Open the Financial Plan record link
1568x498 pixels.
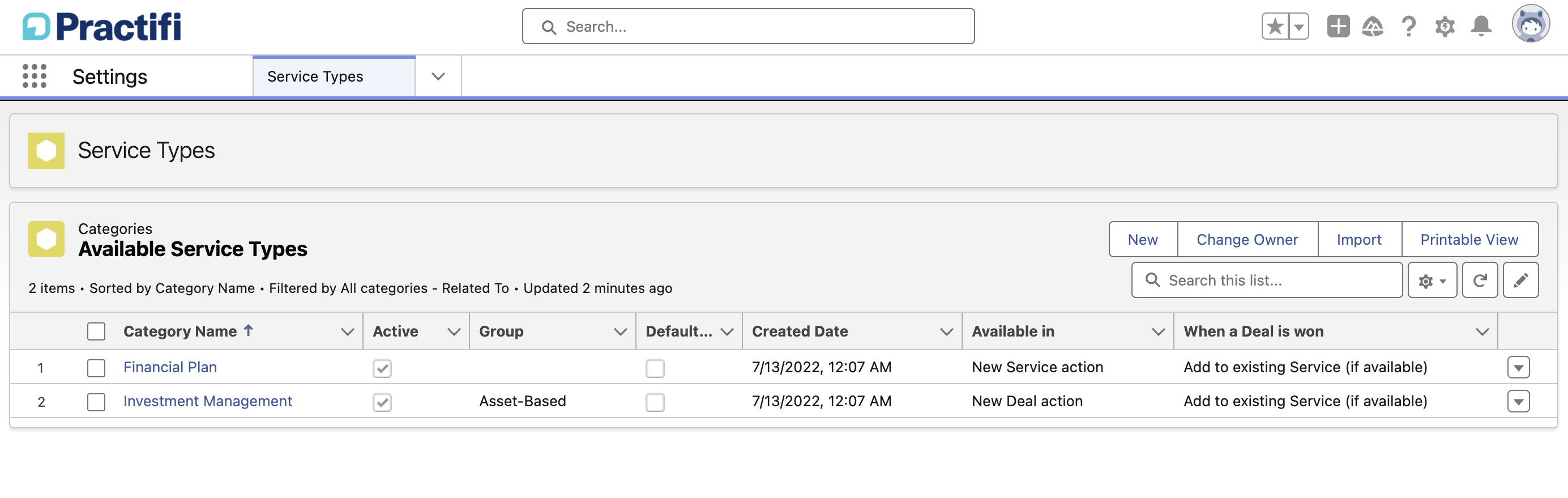170,367
